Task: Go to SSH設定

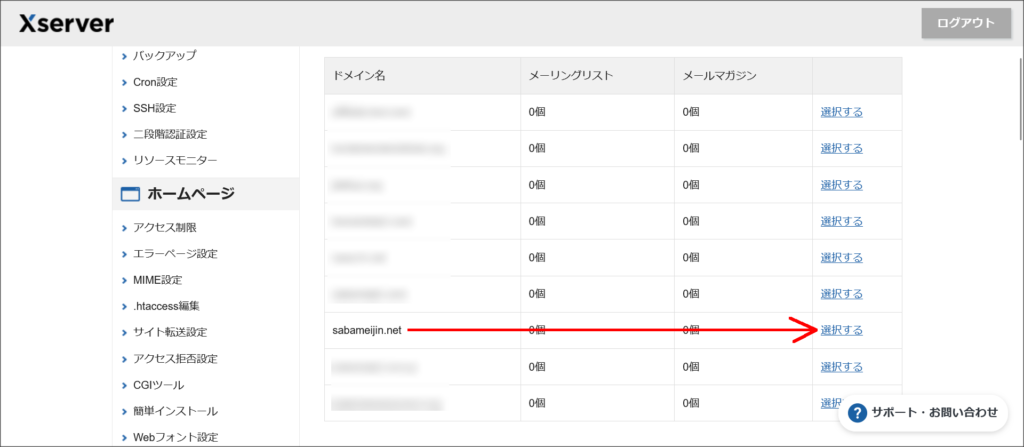Action: pyautogui.click(x=154, y=108)
